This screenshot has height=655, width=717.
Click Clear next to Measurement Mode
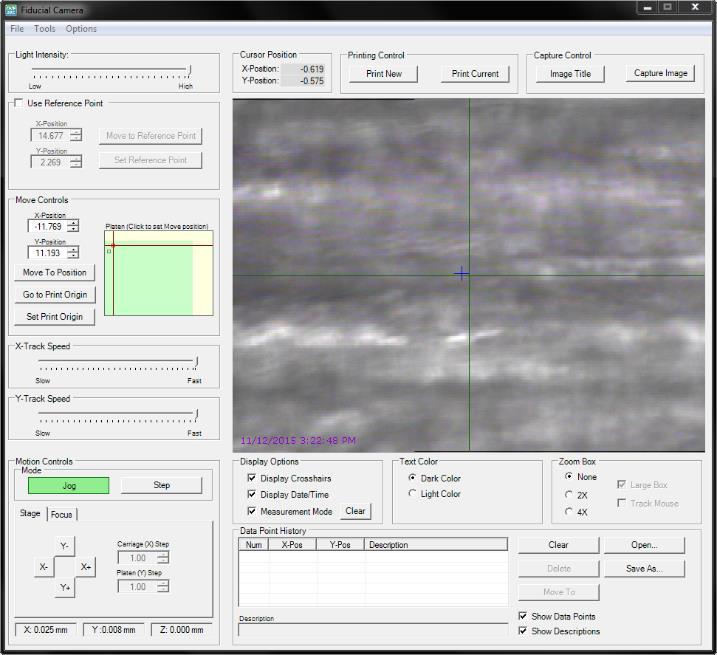pyautogui.click(x=355, y=511)
